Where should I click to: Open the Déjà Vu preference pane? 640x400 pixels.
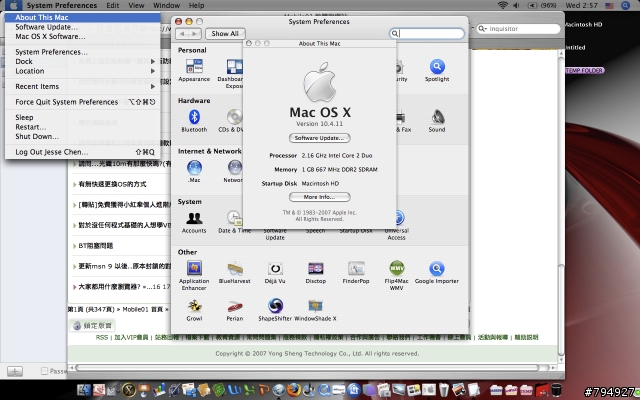click(275, 273)
